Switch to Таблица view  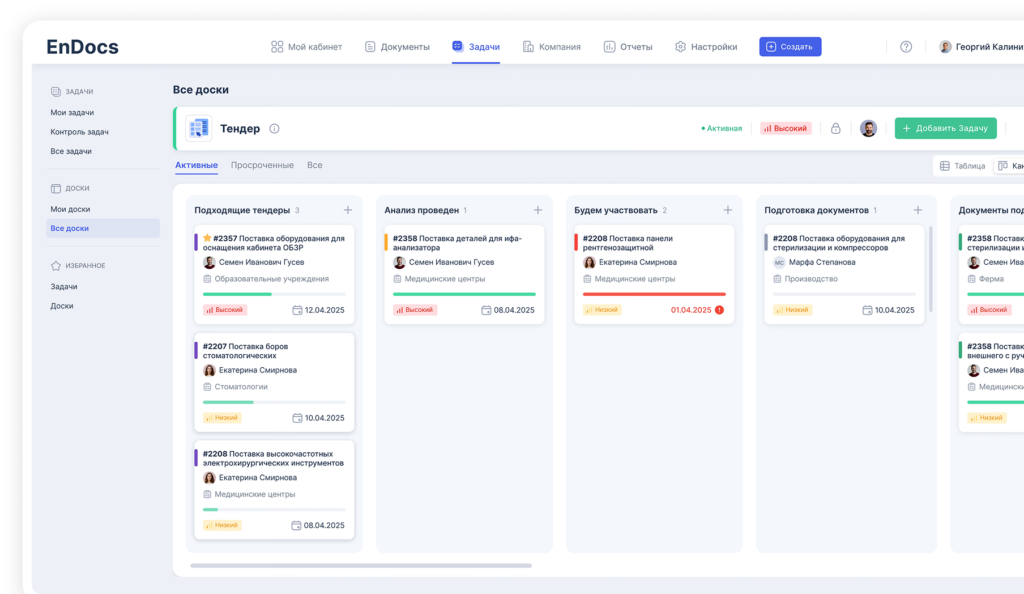coord(962,166)
